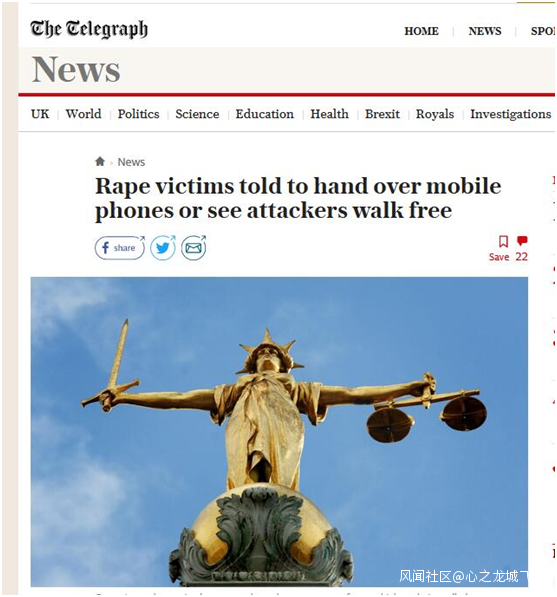
Task: Select the World section tab
Action: tap(83, 114)
